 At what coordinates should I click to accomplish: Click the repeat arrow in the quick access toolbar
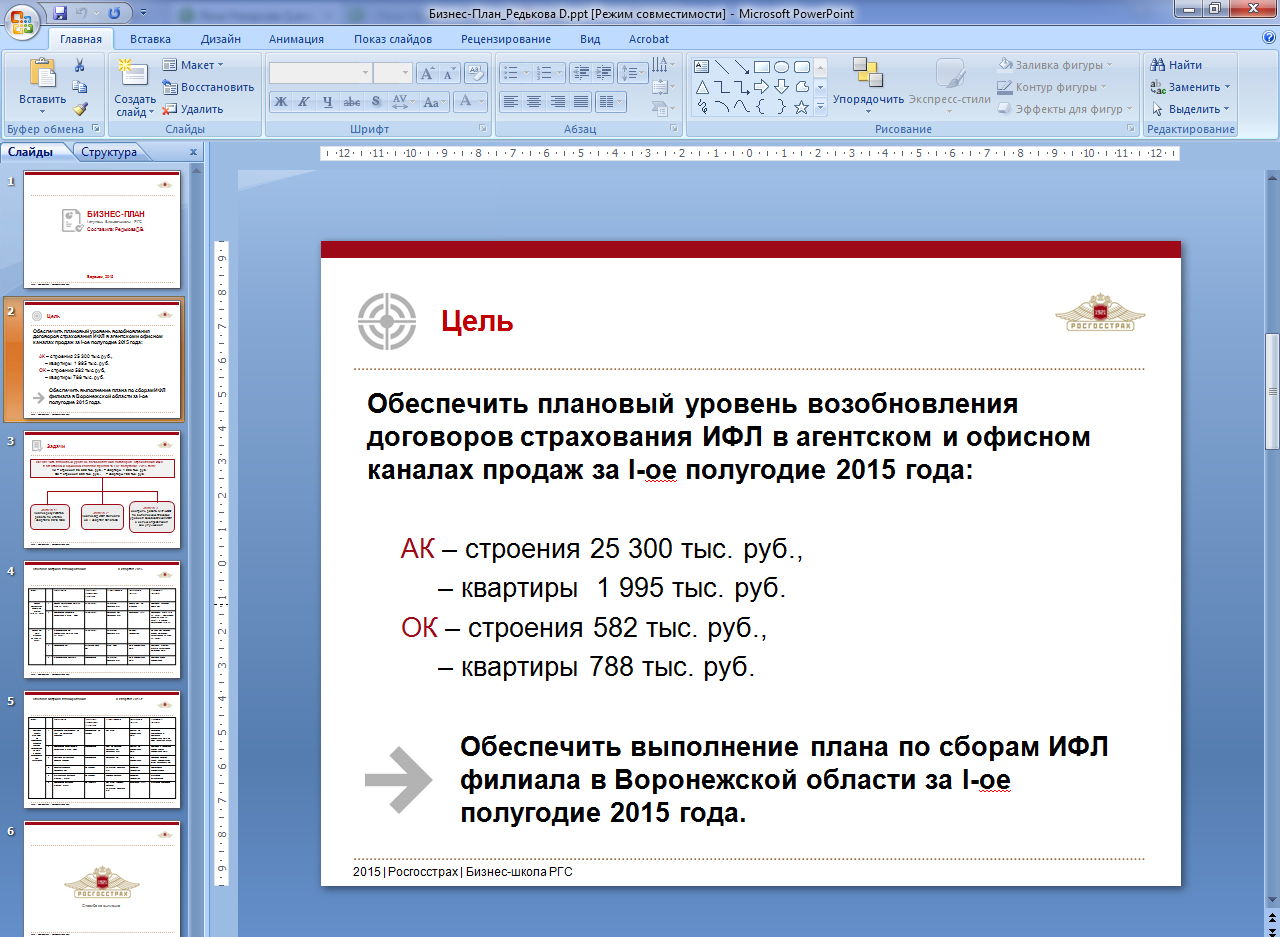[x=114, y=13]
